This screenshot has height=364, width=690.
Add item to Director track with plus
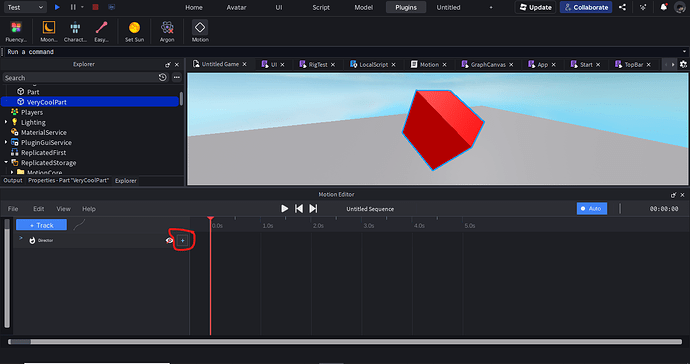tap(183, 240)
